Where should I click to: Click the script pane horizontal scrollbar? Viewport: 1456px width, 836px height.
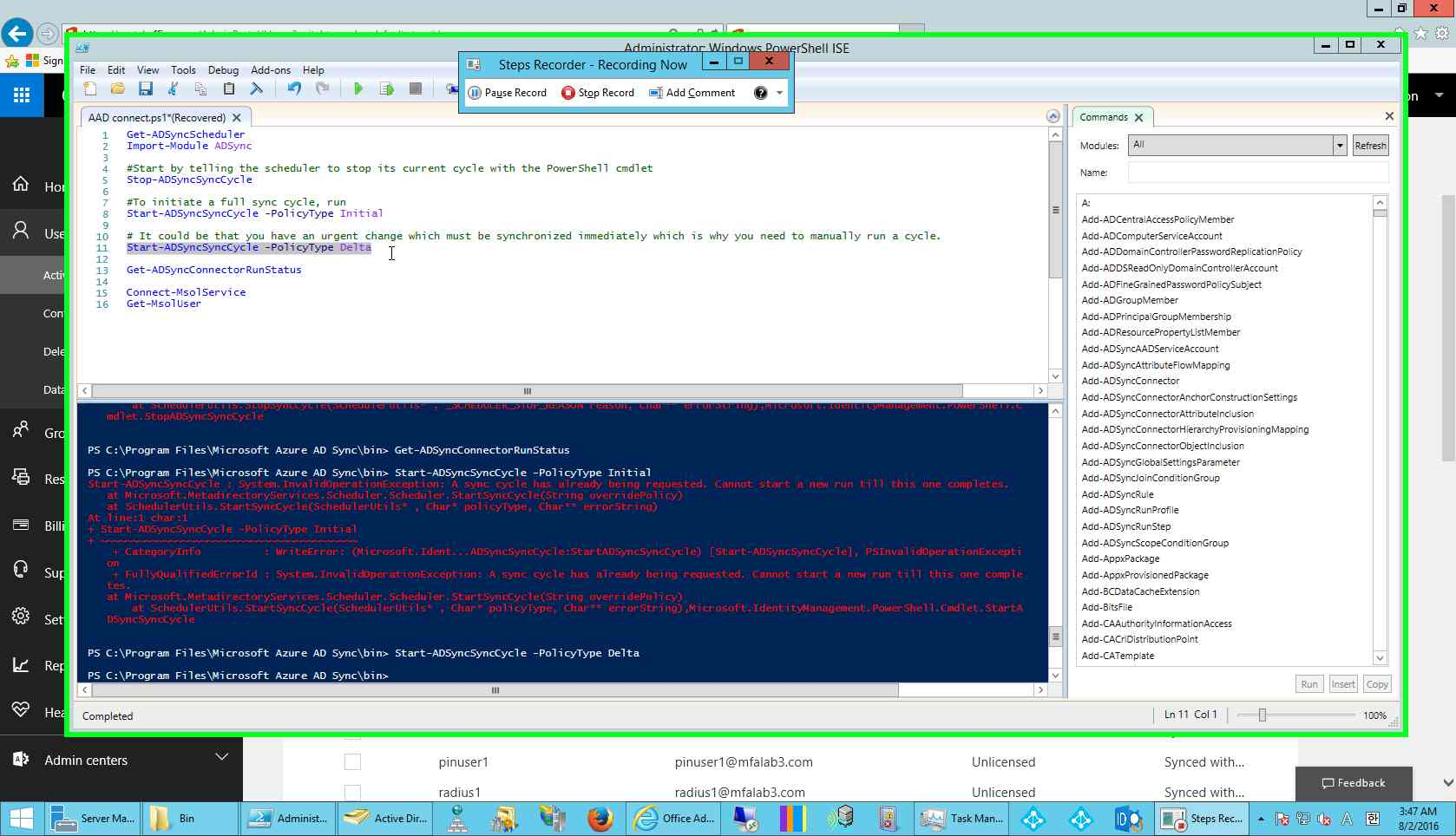(x=527, y=391)
